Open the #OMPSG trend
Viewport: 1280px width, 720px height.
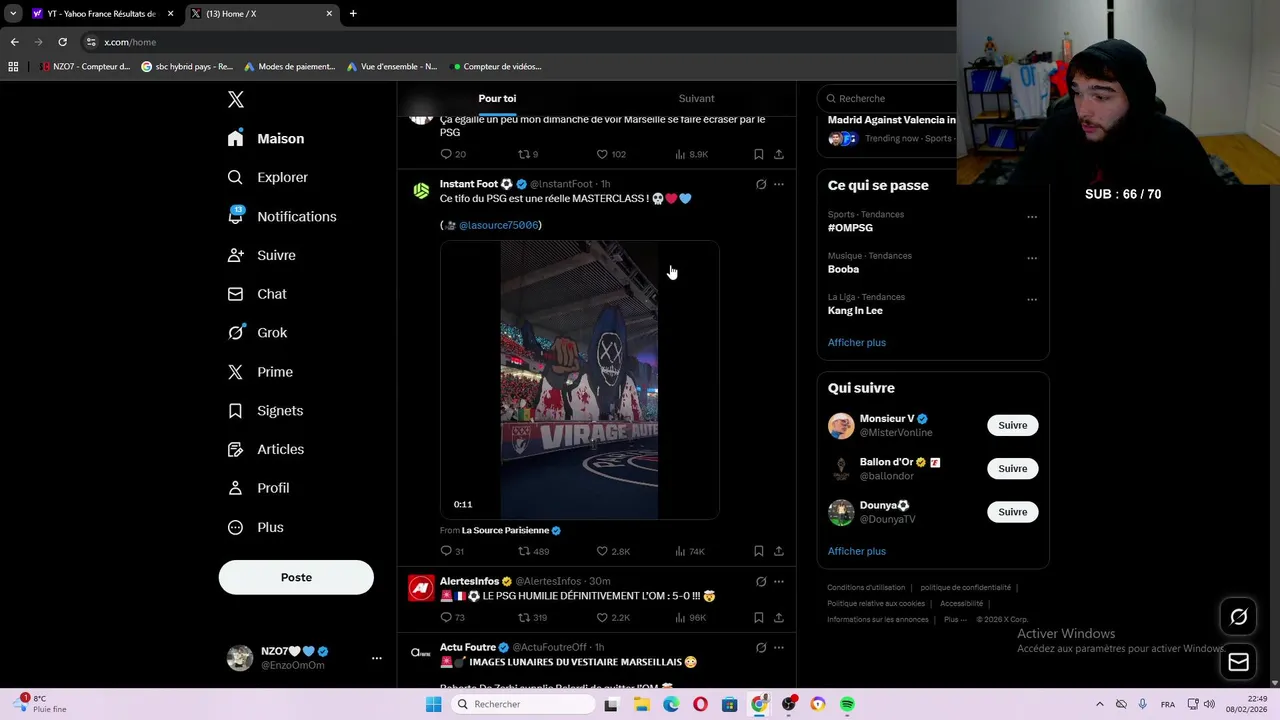click(850, 228)
